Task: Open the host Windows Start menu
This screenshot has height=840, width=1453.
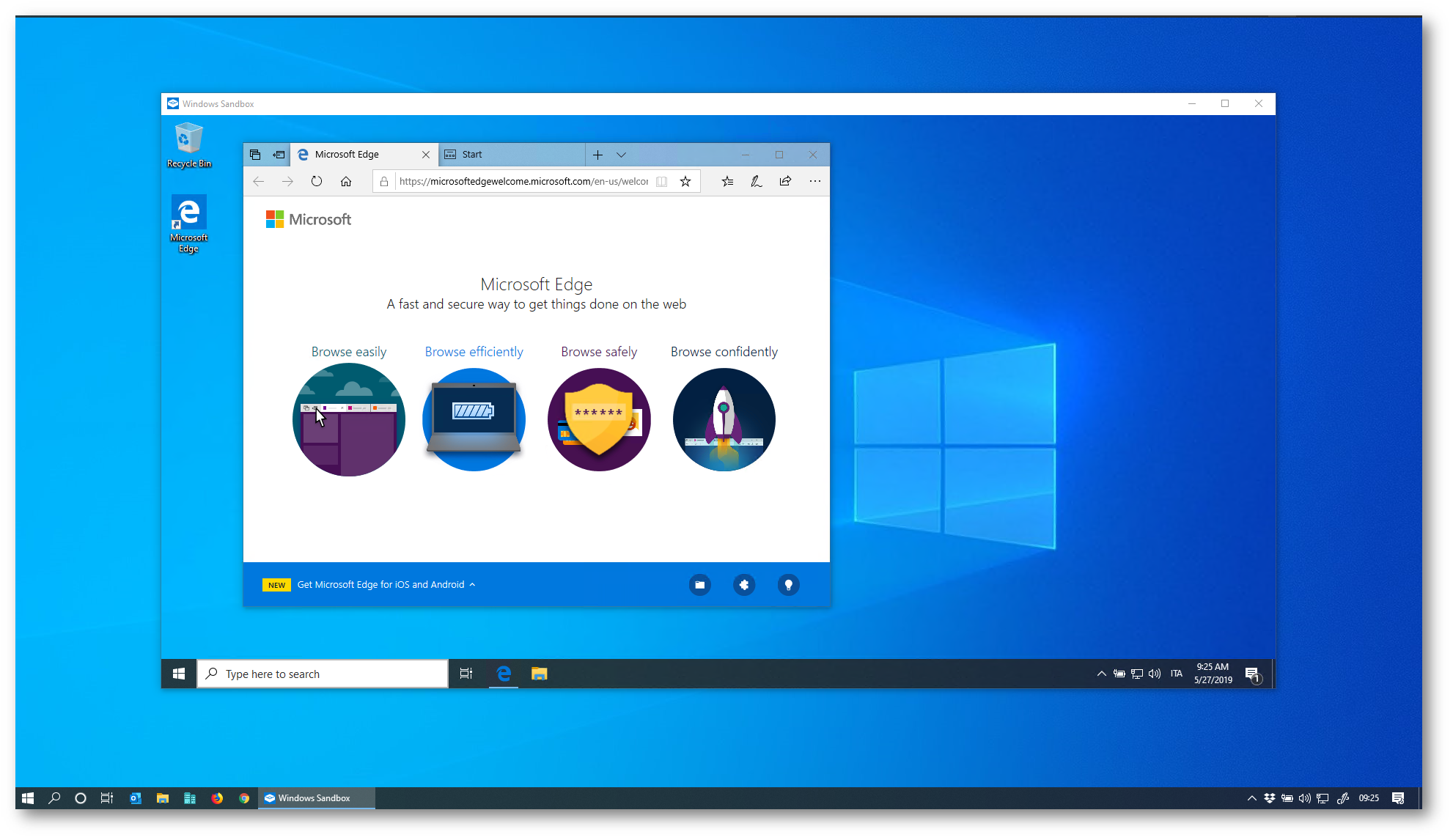Action: pyautogui.click(x=28, y=798)
